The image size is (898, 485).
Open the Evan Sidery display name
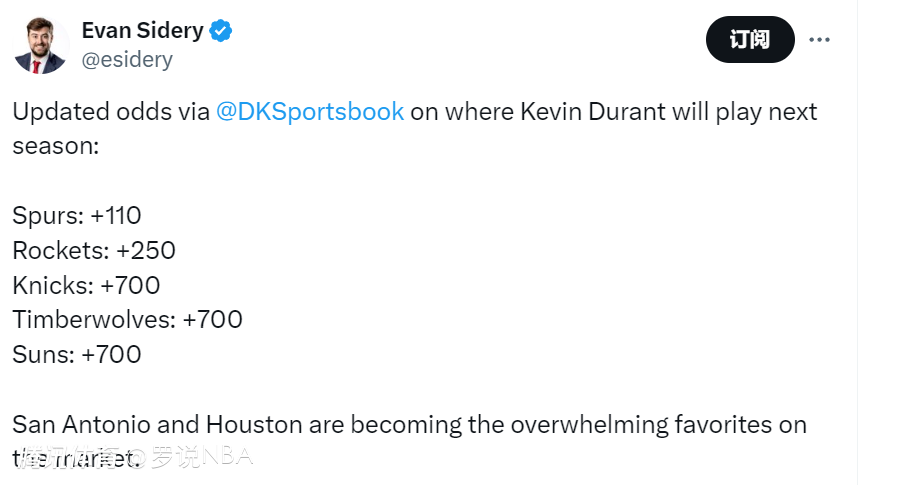point(142,31)
